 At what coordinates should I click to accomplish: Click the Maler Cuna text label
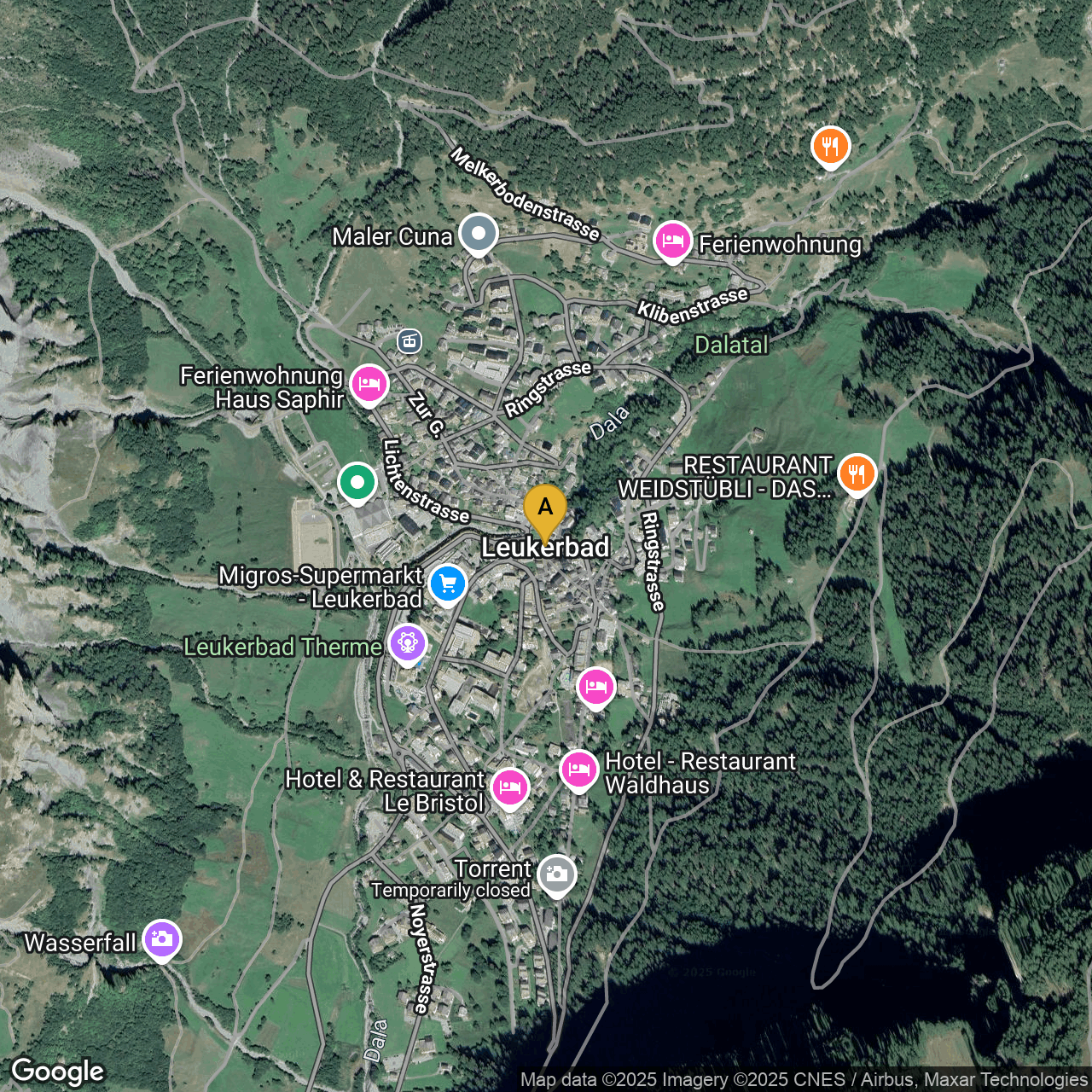tap(392, 236)
